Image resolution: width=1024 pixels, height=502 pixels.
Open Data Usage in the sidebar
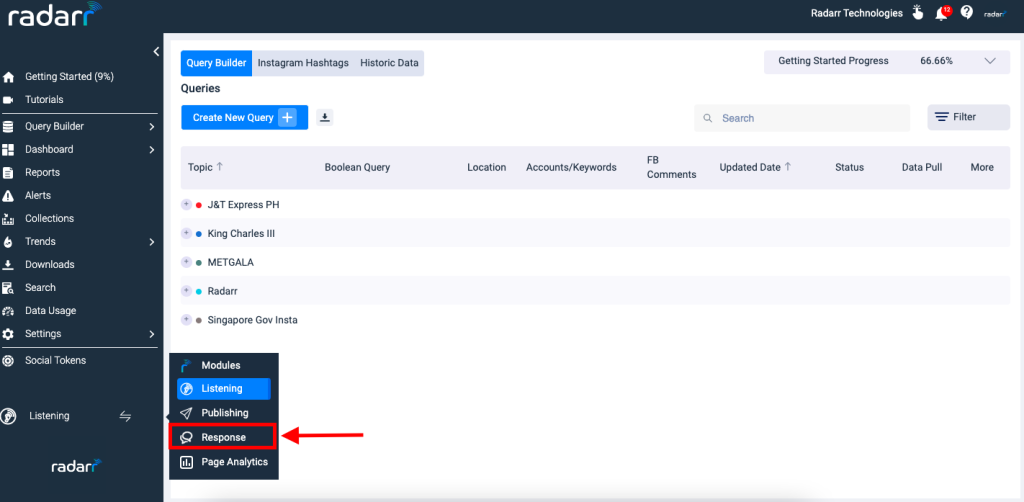pyautogui.click(x=50, y=311)
